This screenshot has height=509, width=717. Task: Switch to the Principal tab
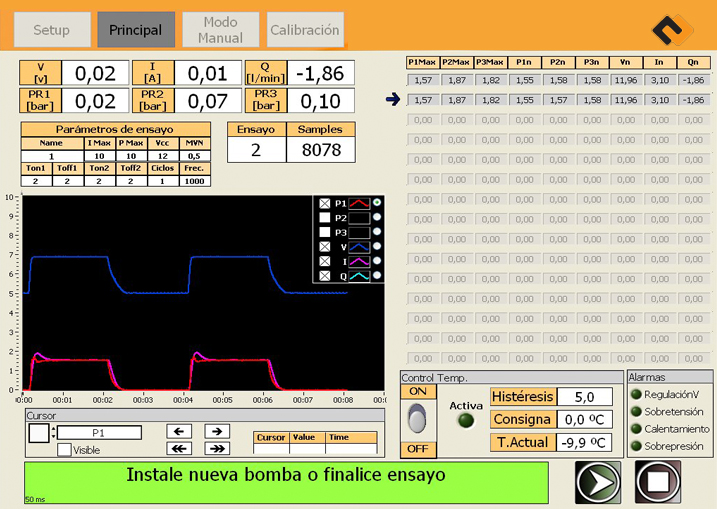click(x=136, y=30)
